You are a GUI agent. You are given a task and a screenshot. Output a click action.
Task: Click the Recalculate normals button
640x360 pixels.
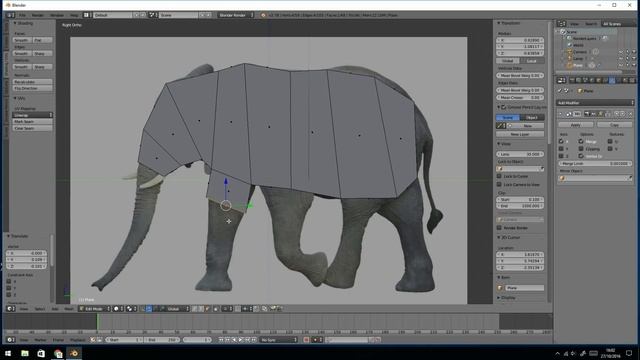coord(32,82)
